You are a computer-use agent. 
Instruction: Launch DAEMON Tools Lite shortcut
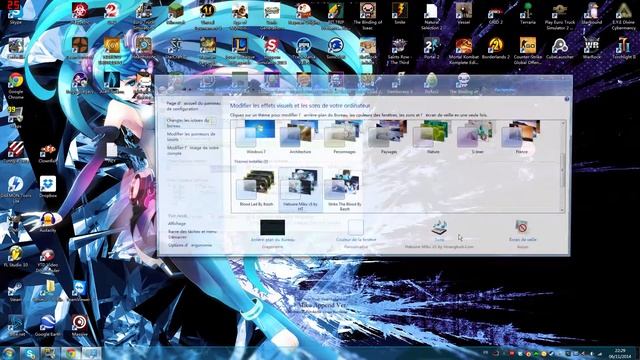coord(16,190)
